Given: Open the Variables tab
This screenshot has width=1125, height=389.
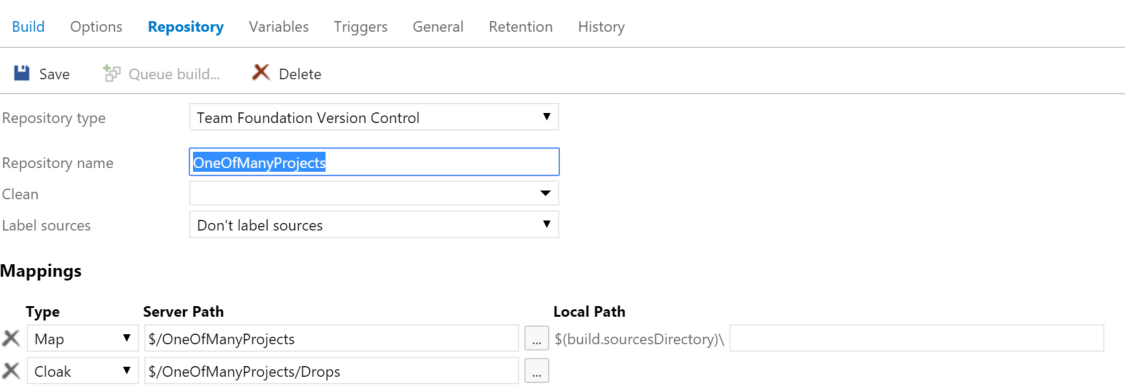Looking at the screenshot, I should (x=278, y=27).
